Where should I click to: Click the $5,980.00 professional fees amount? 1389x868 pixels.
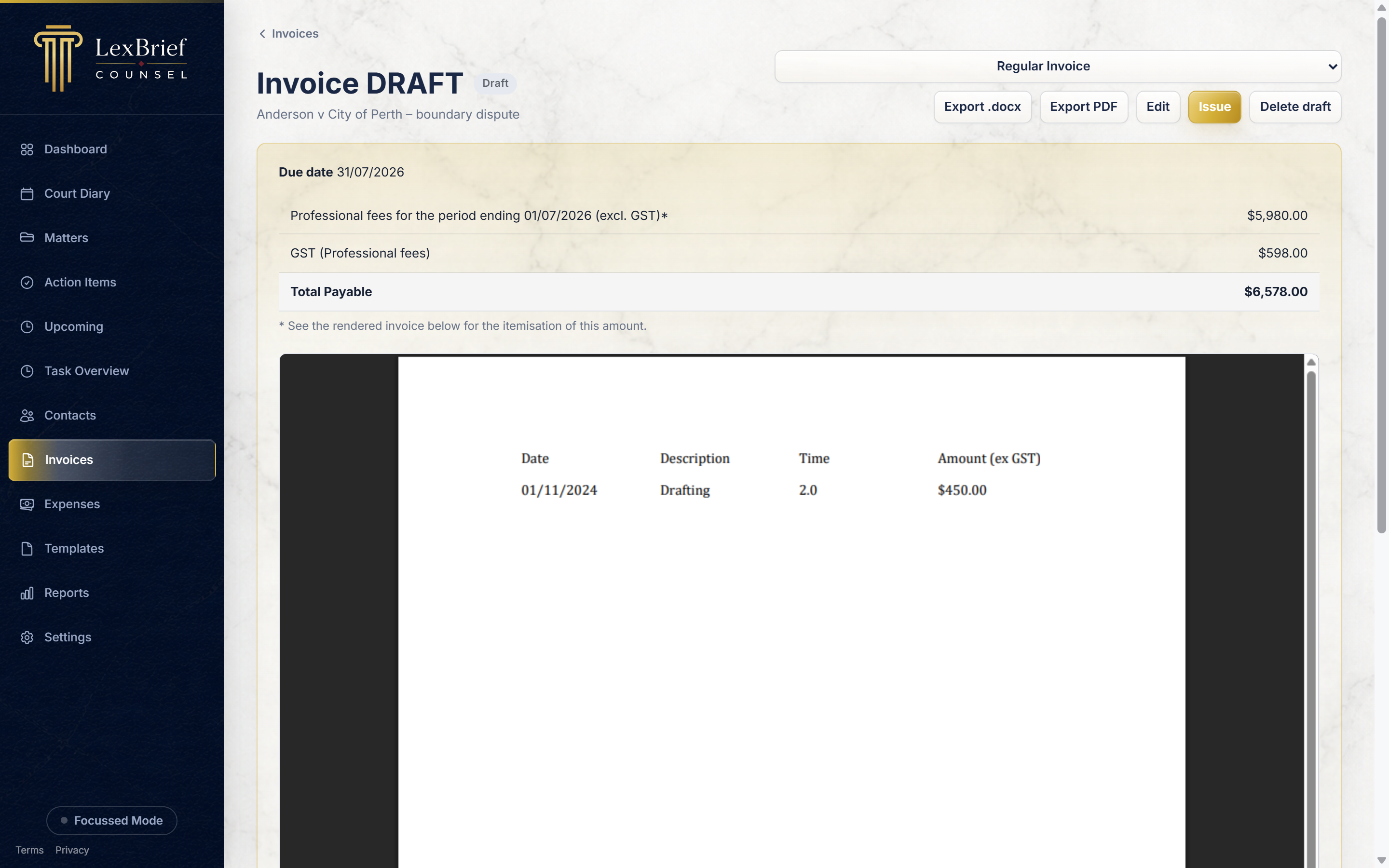pyautogui.click(x=1277, y=215)
